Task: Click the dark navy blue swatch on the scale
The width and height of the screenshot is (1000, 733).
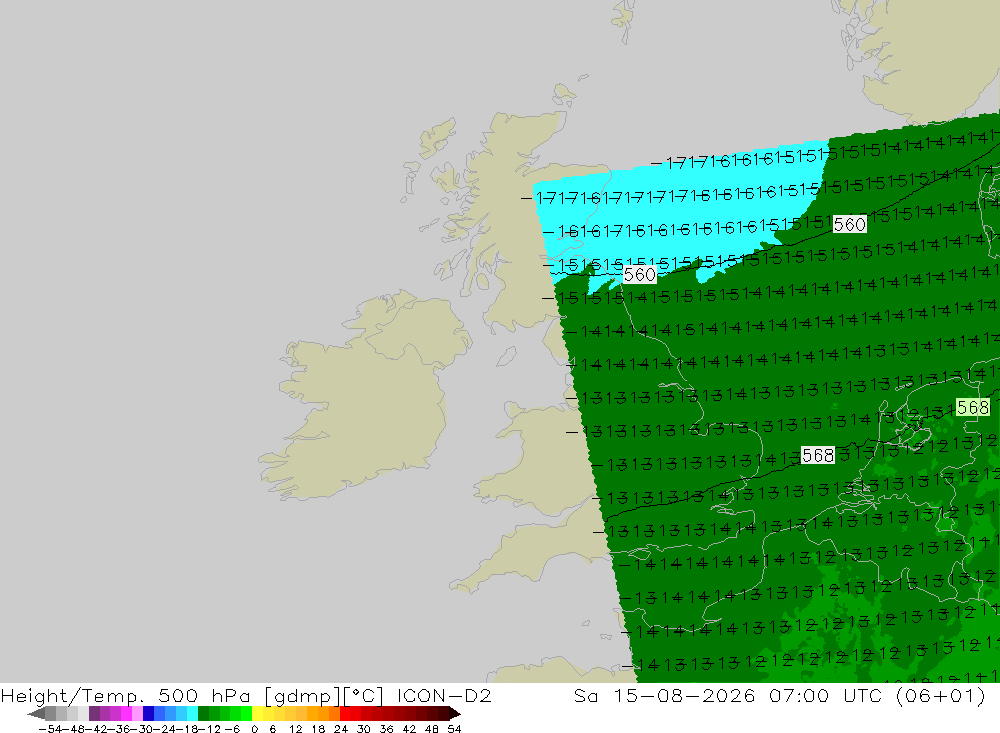Action: pyautogui.click(x=149, y=713)
